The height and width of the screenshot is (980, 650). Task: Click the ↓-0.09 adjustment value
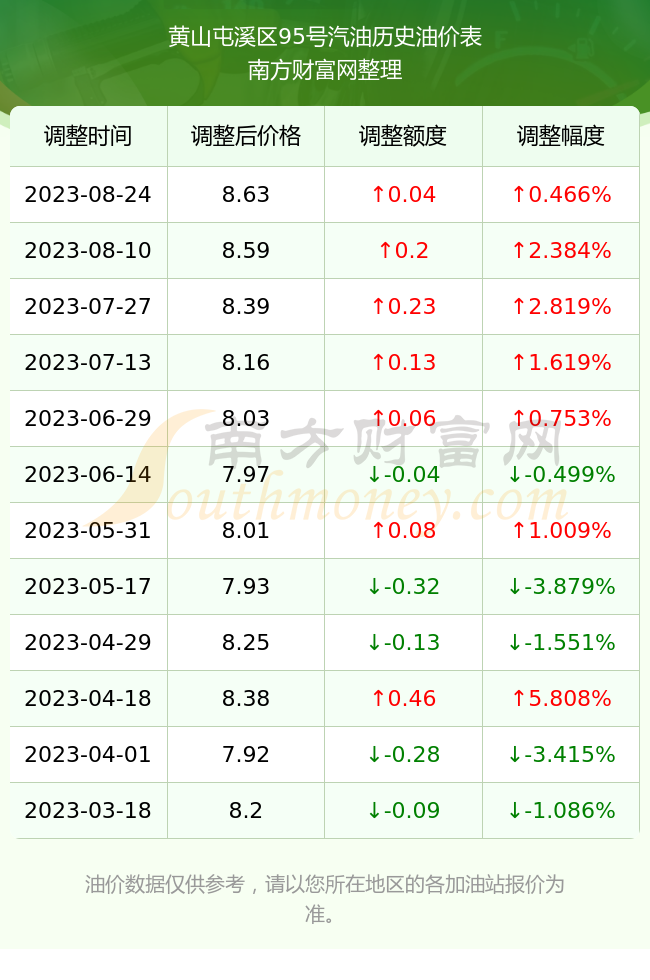(x=403, y=811)
